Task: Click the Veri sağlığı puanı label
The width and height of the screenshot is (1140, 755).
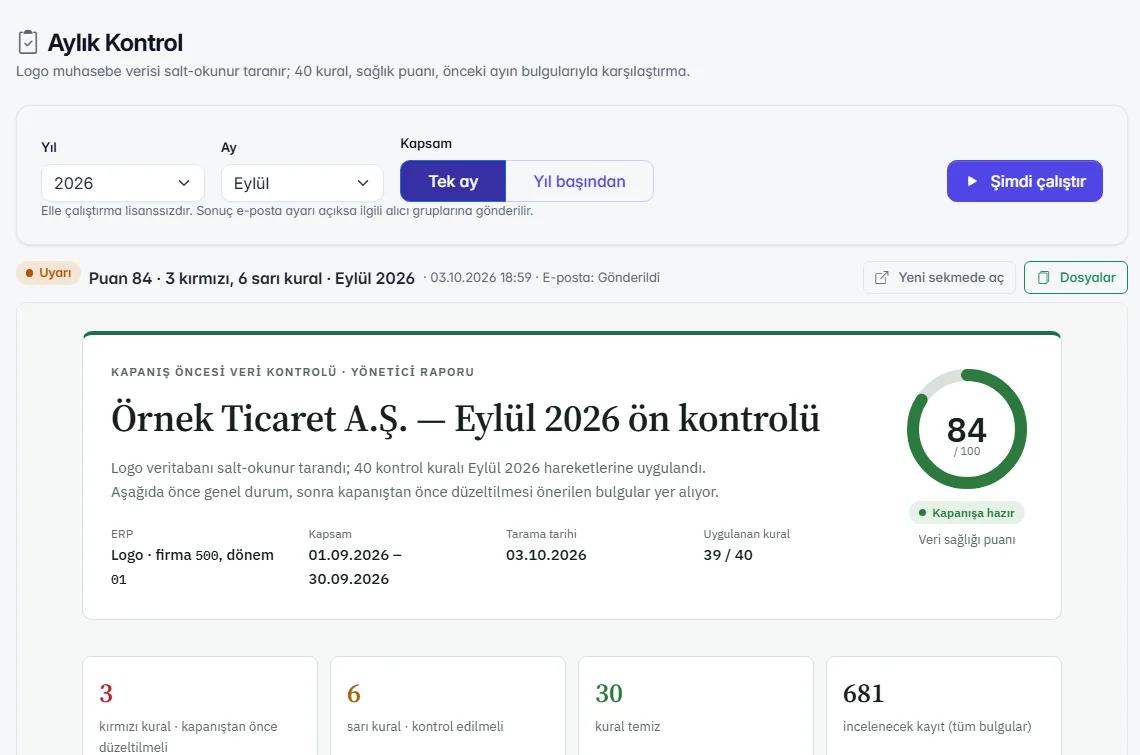Action: 967,540
